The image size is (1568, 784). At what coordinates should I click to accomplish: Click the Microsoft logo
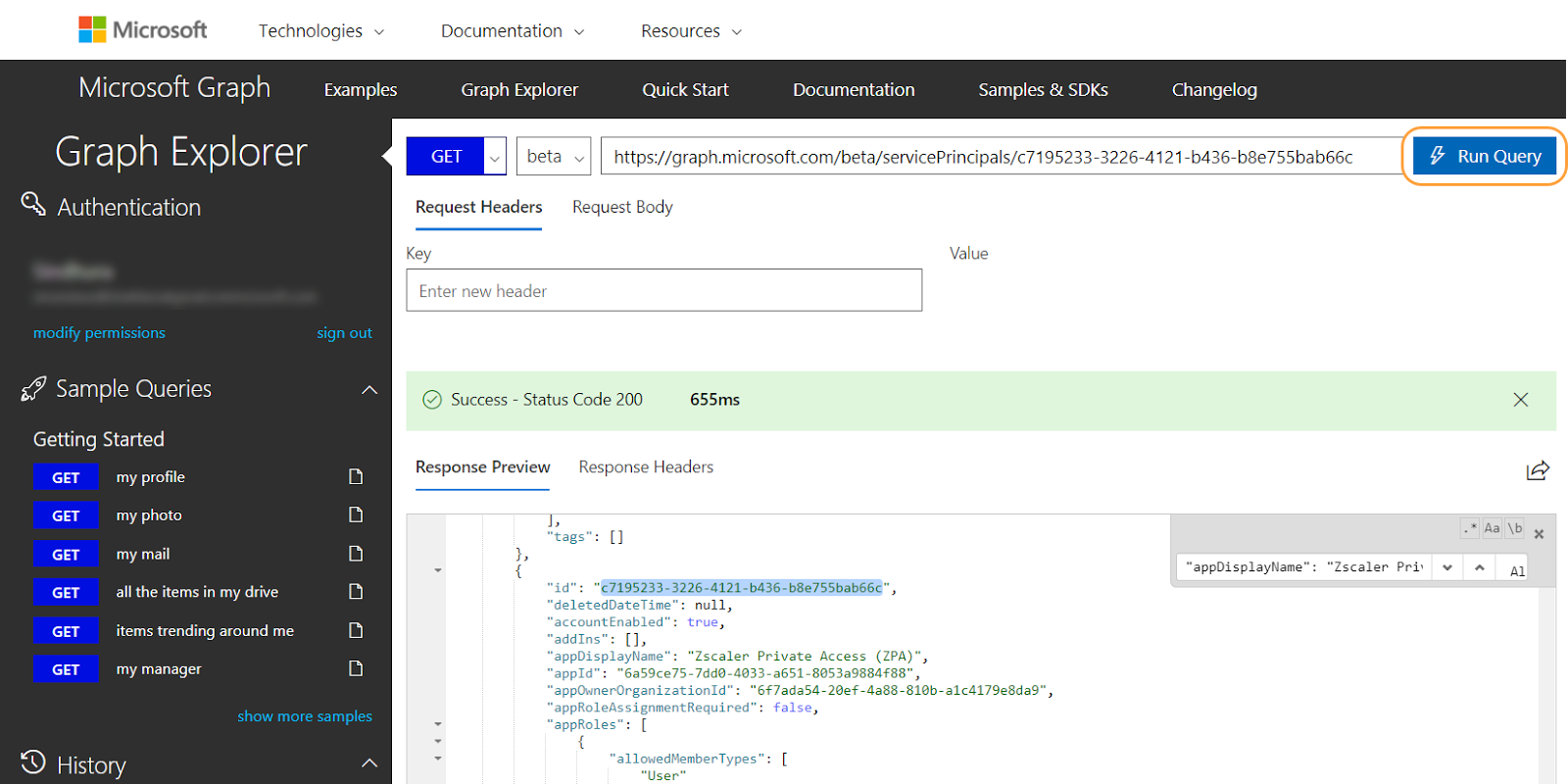tap(143, 30)
